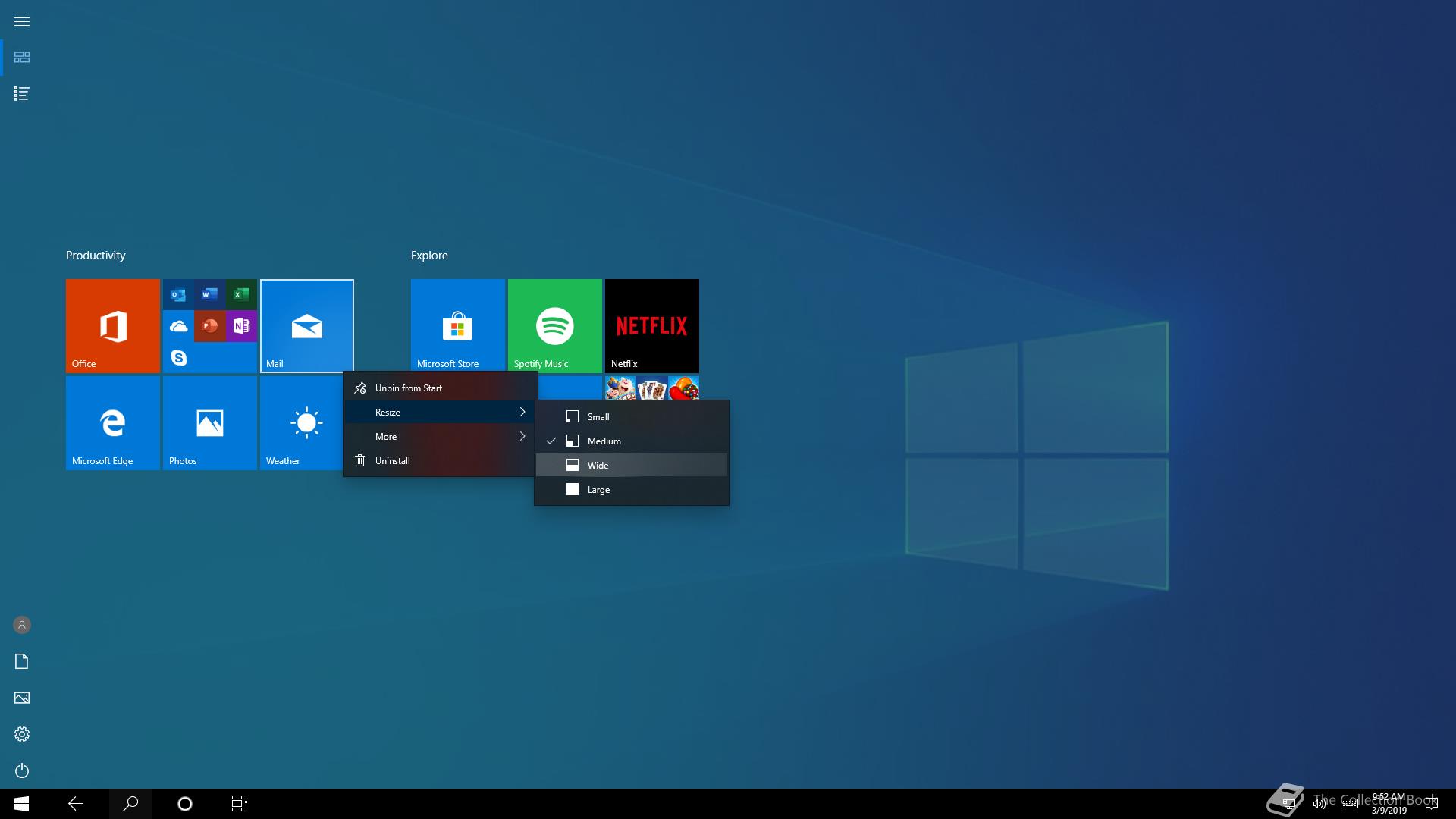
Task: Open the Weather tile
Action: click(x=301, y=423)
